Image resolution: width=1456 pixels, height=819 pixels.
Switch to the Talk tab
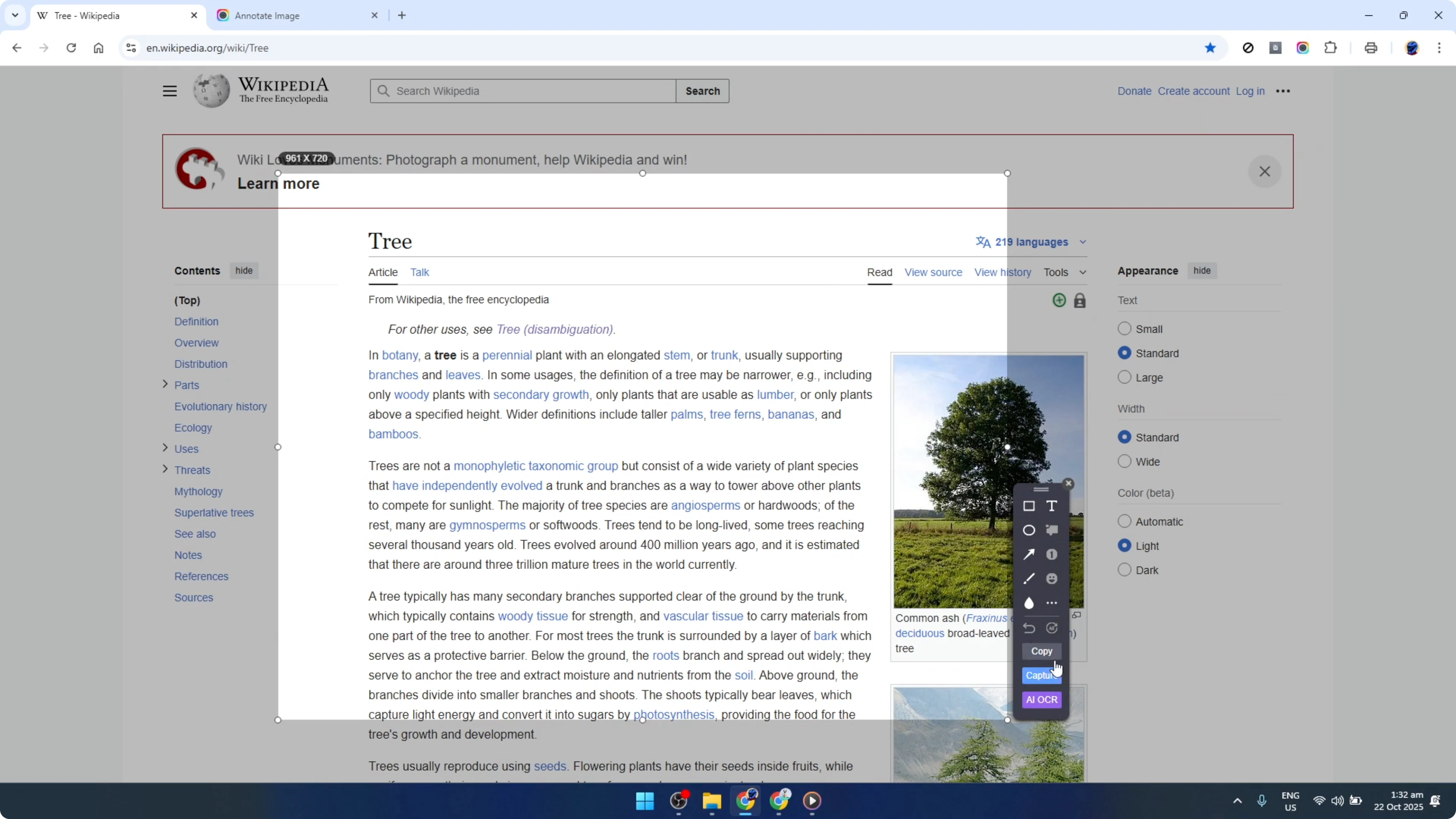click(x=420, y=272)
